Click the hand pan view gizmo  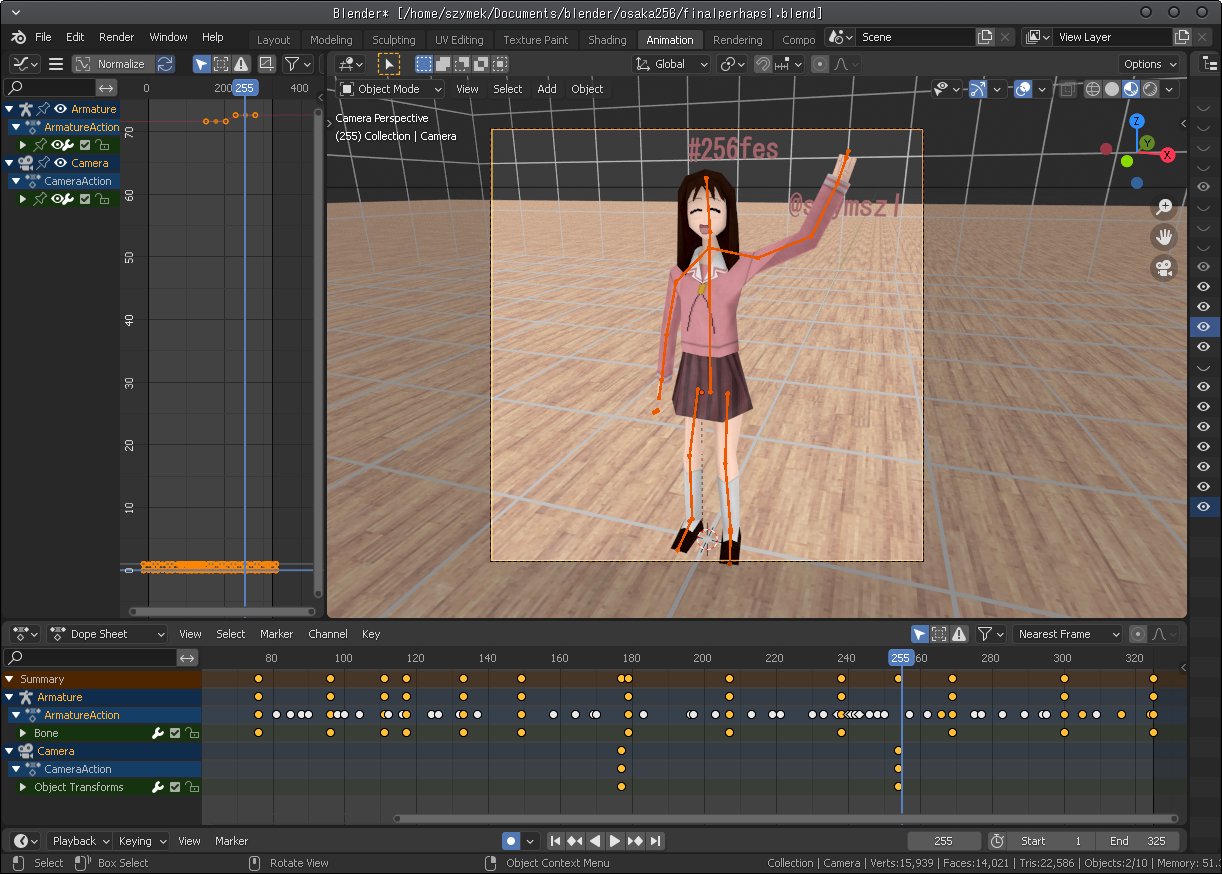[x=1164, y=237]
